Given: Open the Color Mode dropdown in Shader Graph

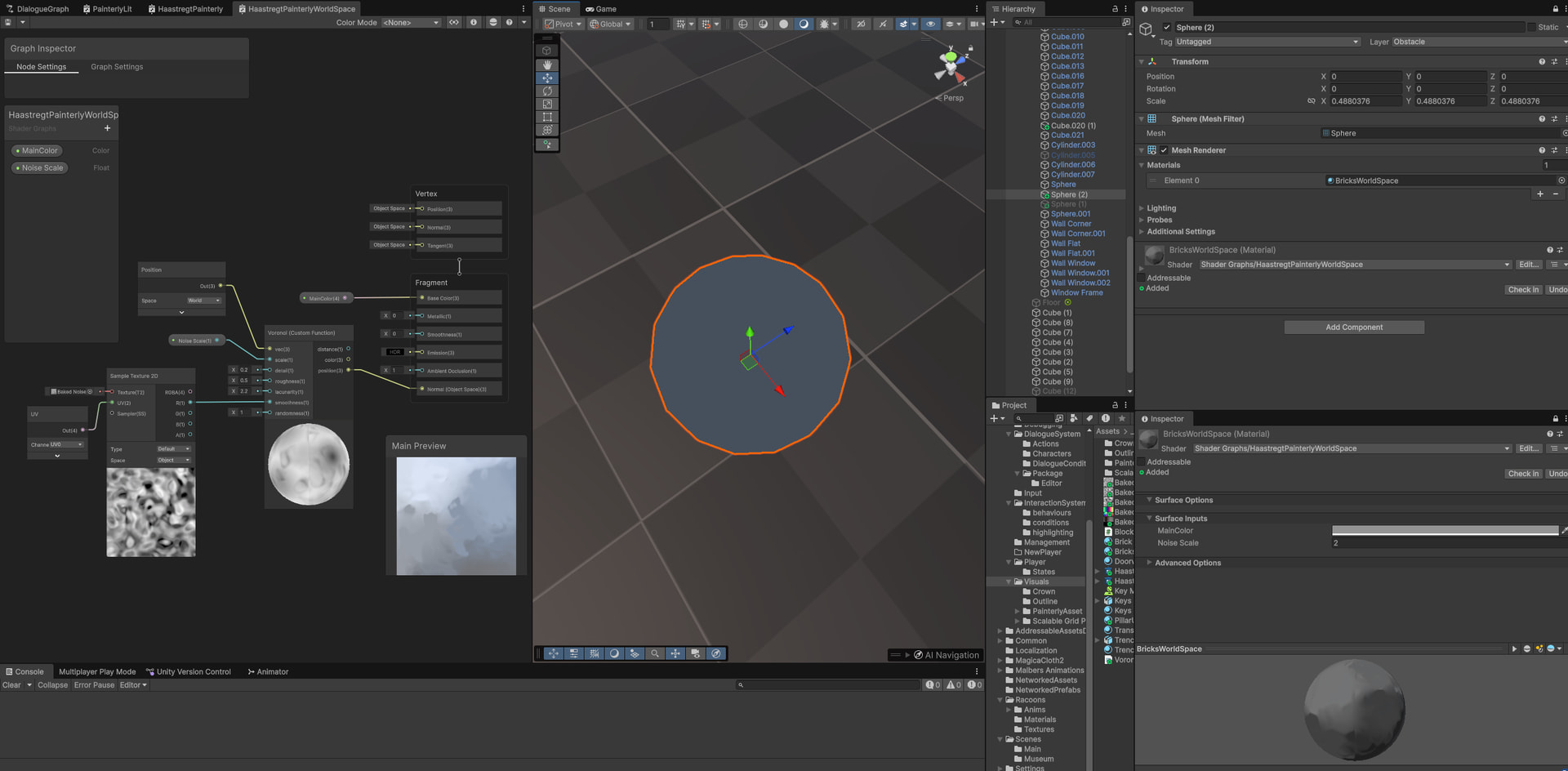Looking at the screenshot, I should [x=411, y=22].
